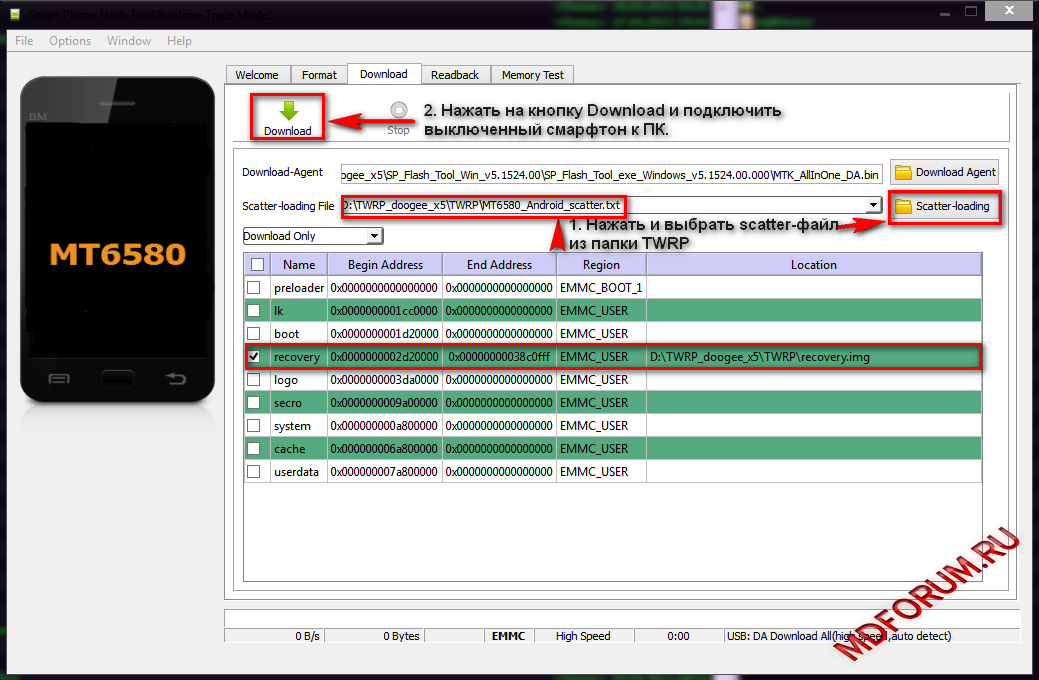The image size is (1039, 680).
Task: Expand the Download Only mode dropdown
Action: coord(374,236)
